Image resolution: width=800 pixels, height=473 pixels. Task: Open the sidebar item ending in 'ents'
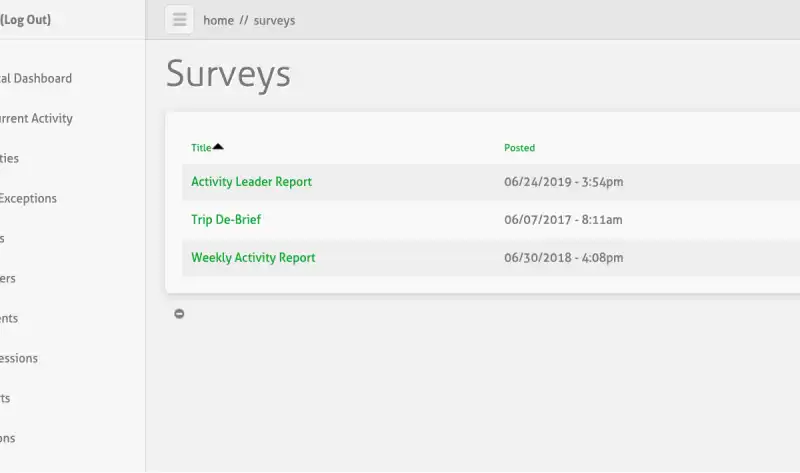[x=9, y=318]
